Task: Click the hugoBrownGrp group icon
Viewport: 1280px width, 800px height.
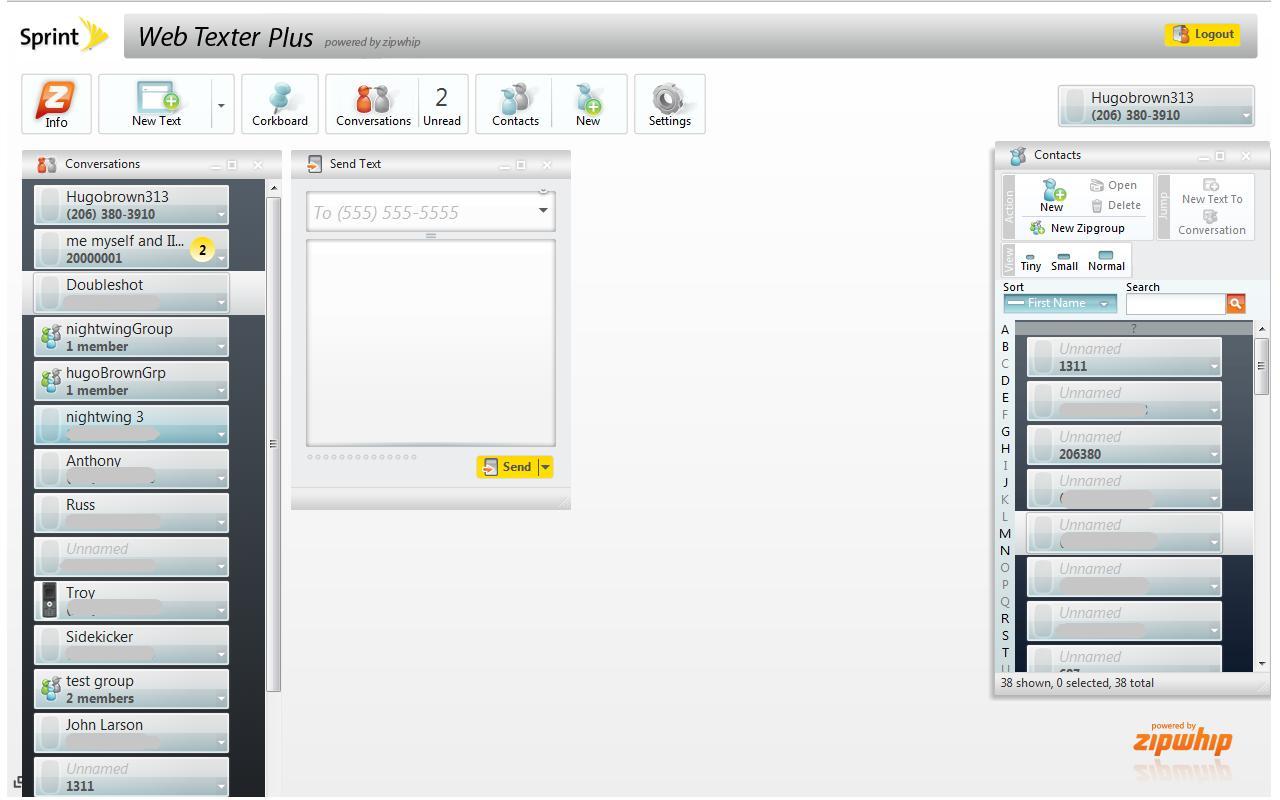Action: (x=50, y=381)
